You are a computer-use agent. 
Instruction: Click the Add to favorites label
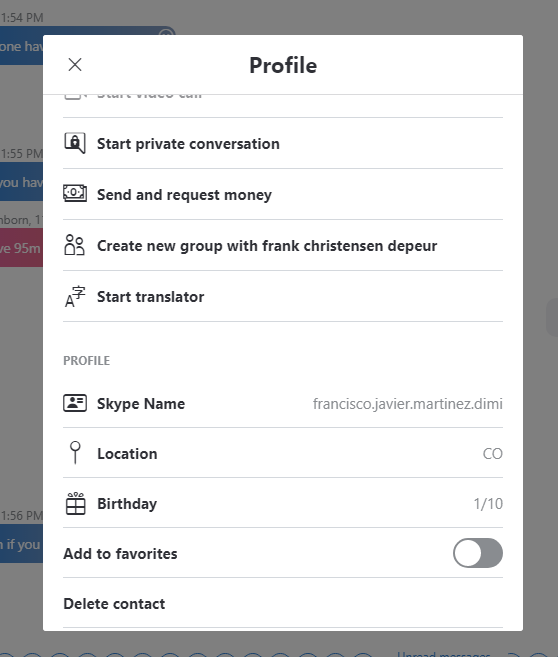tap(121, 554)
